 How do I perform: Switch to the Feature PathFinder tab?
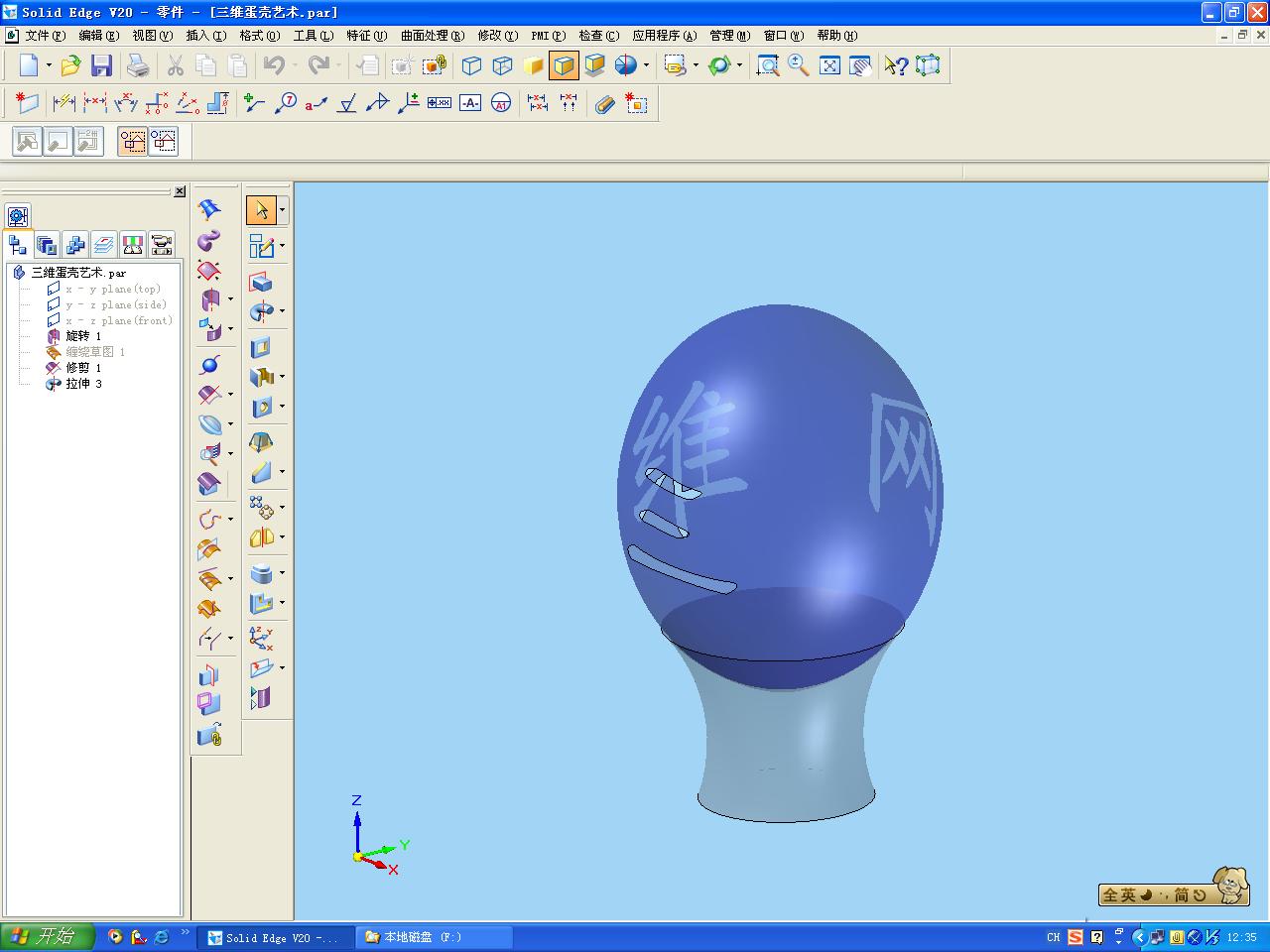pos(18,244)
